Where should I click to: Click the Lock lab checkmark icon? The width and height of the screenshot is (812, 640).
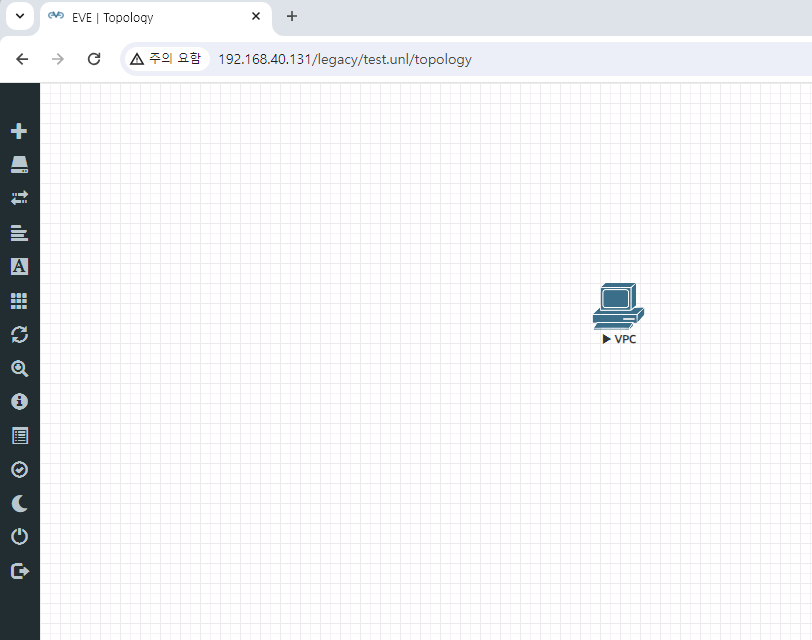19,470
